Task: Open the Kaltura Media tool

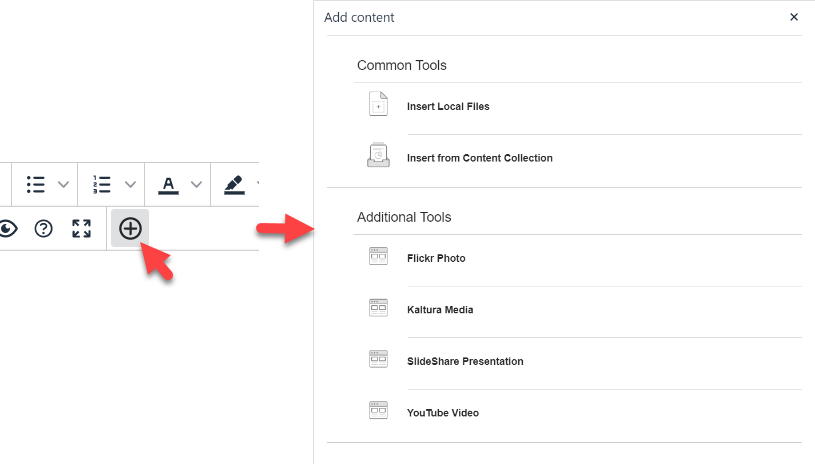Action: pos(440,310)
